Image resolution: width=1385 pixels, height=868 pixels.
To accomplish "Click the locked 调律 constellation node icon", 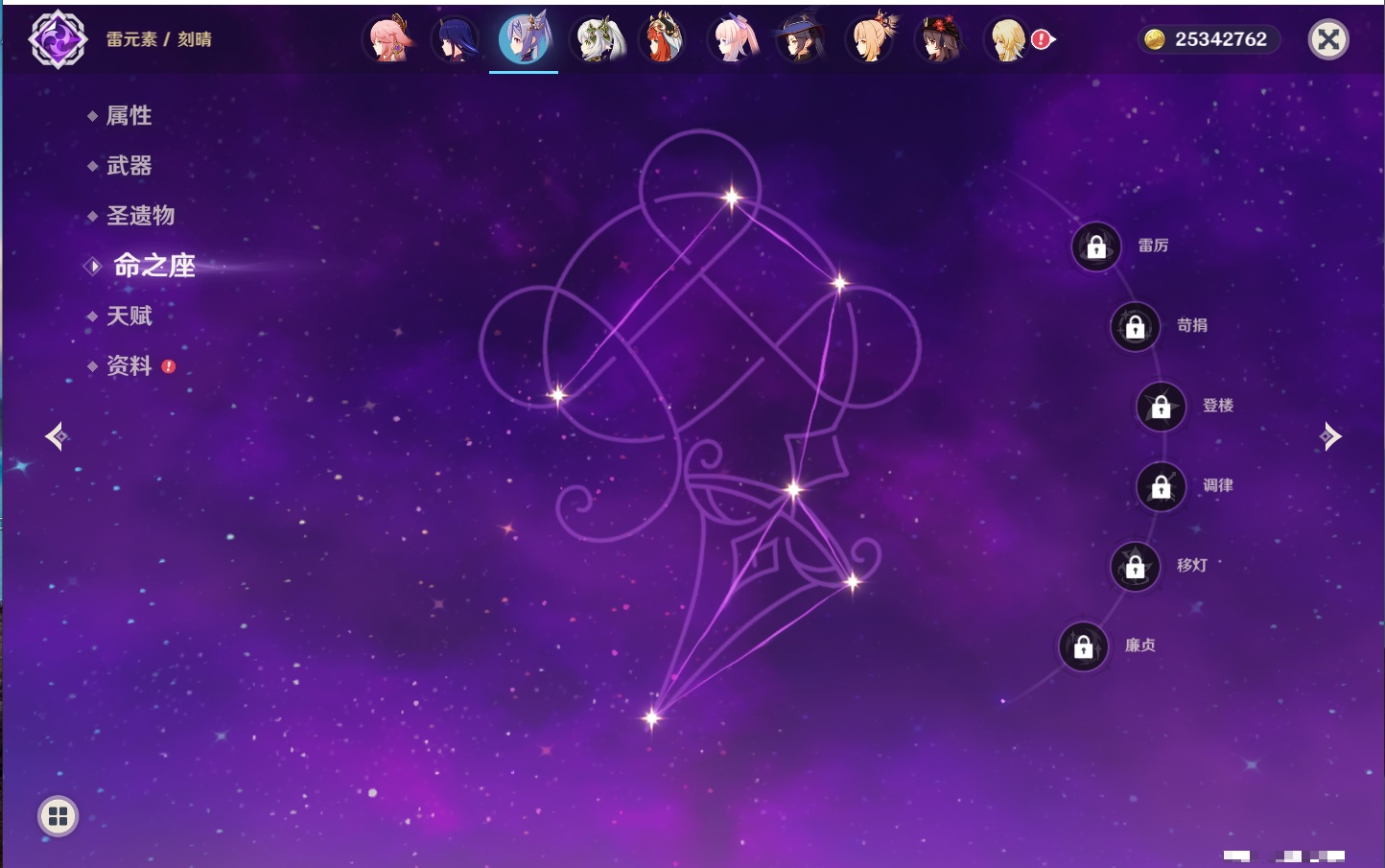I will coord(1162,486).
